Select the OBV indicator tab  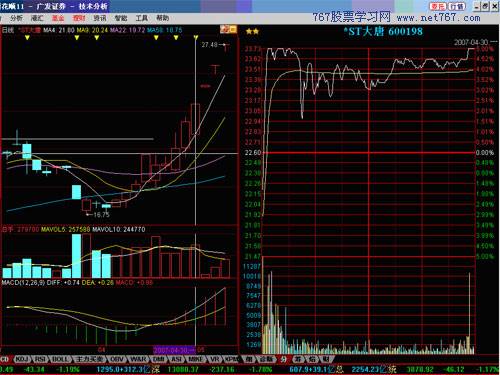(117, 359)
